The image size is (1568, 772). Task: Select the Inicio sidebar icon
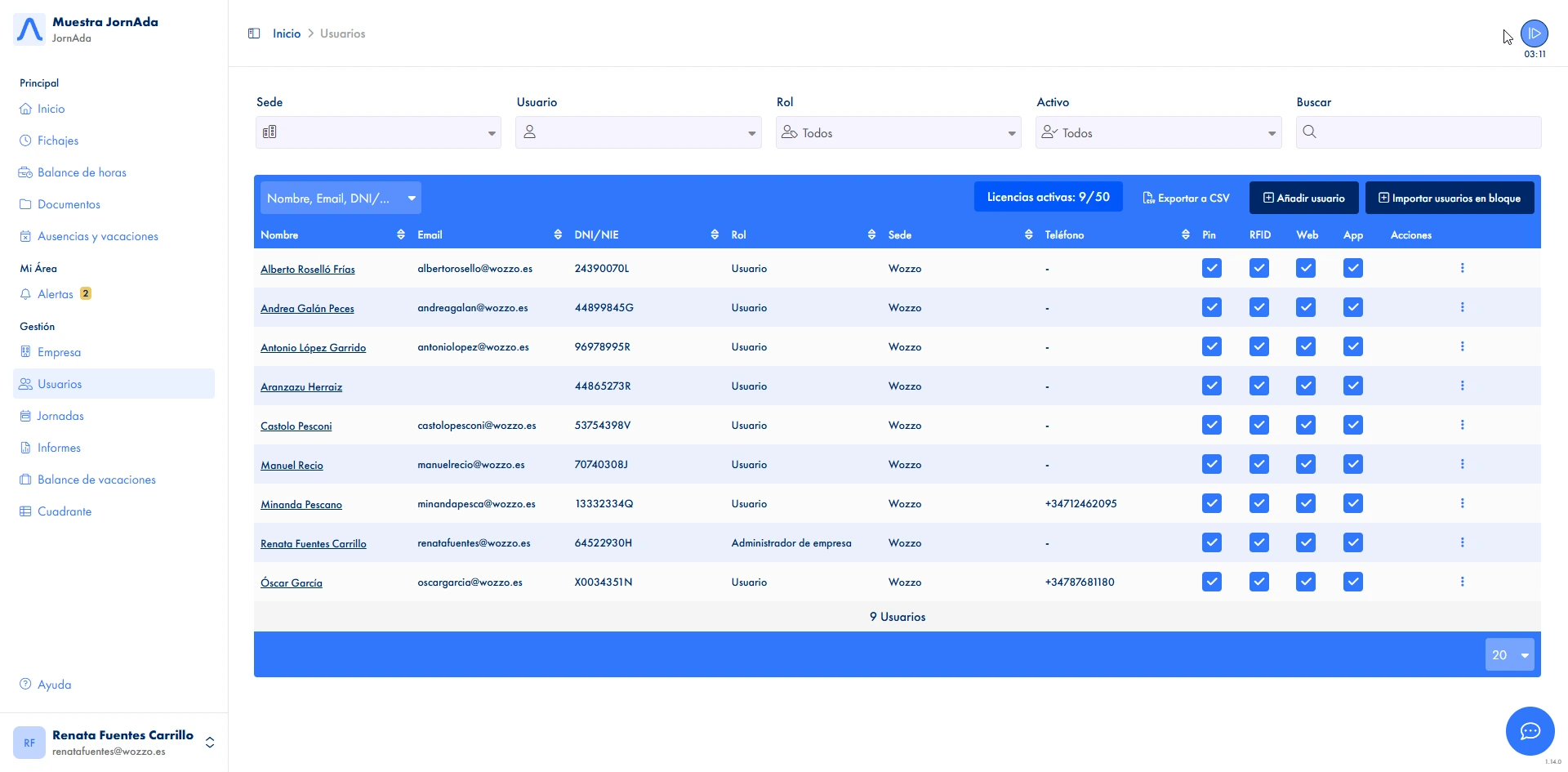[25, 108]
